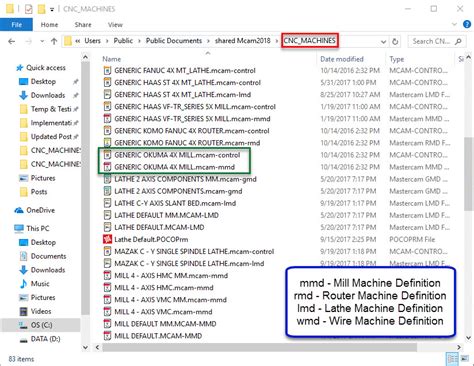
Task: Open the Posts folder in sidebar
Action: [x=39, y=192]
